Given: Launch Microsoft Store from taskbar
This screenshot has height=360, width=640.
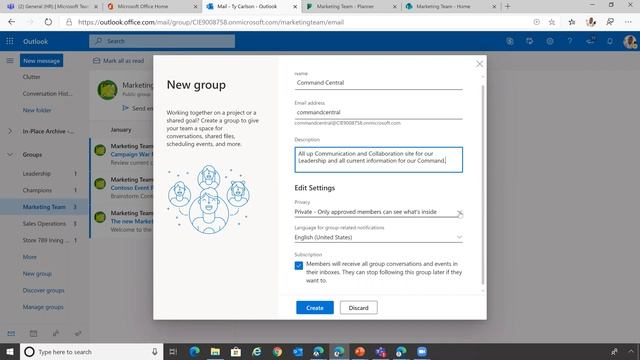Looking at the screenshot, I should click(236, 352).
